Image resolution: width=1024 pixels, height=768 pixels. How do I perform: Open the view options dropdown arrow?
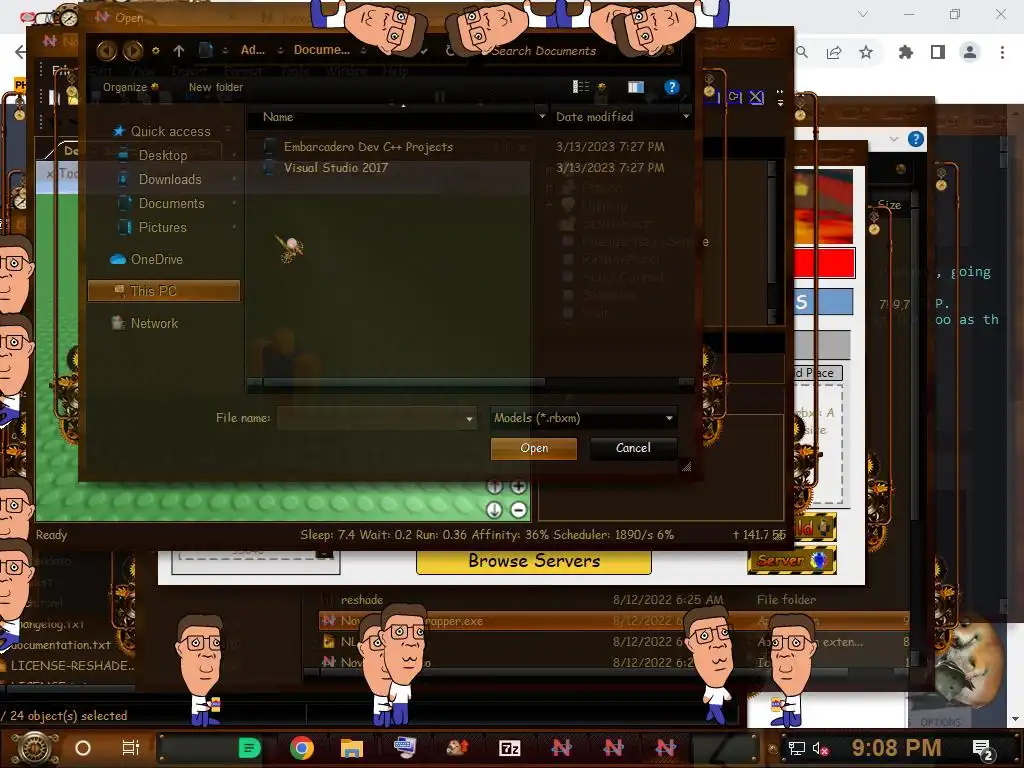[601, 87]
